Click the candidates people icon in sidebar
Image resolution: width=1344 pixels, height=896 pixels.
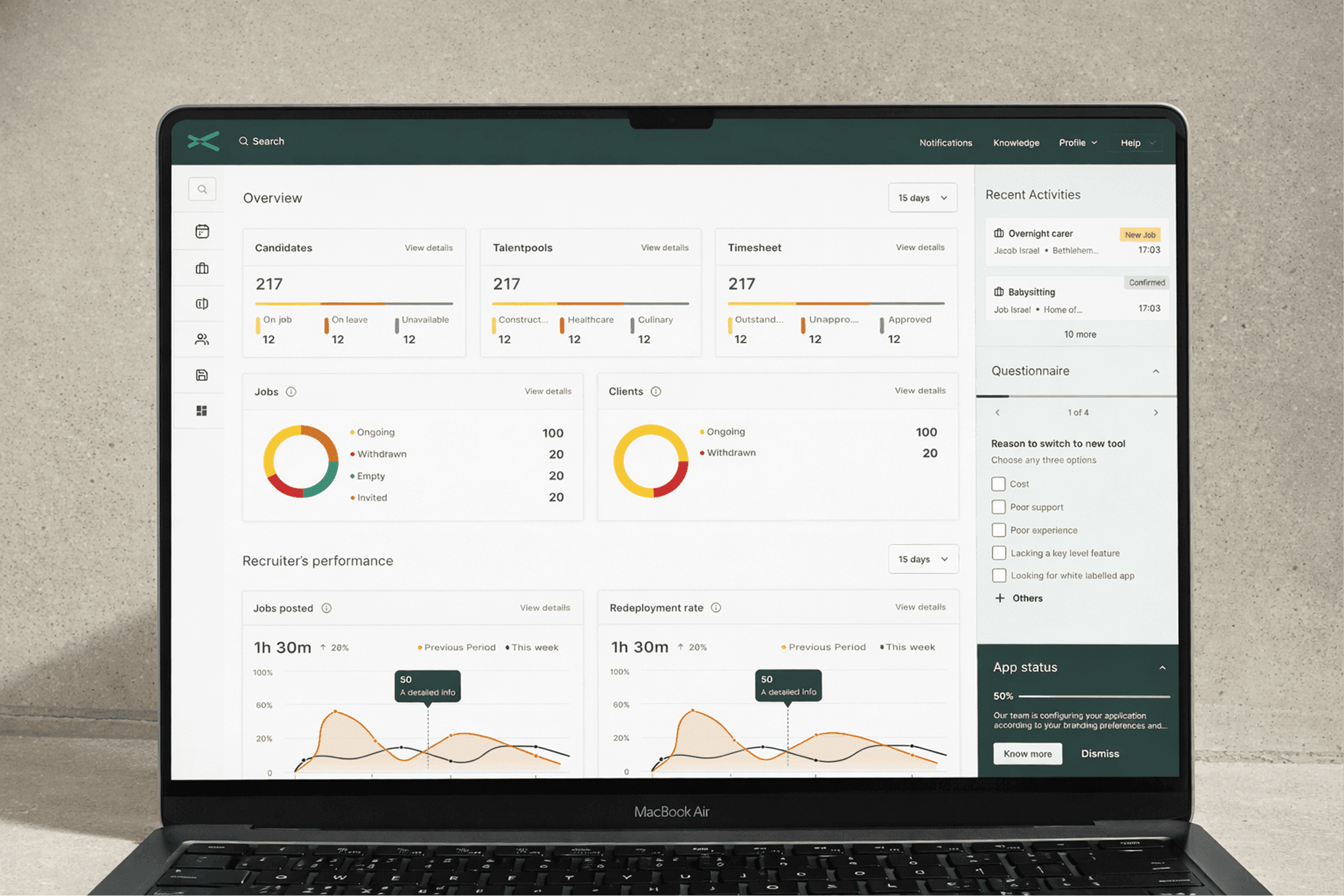201,339
